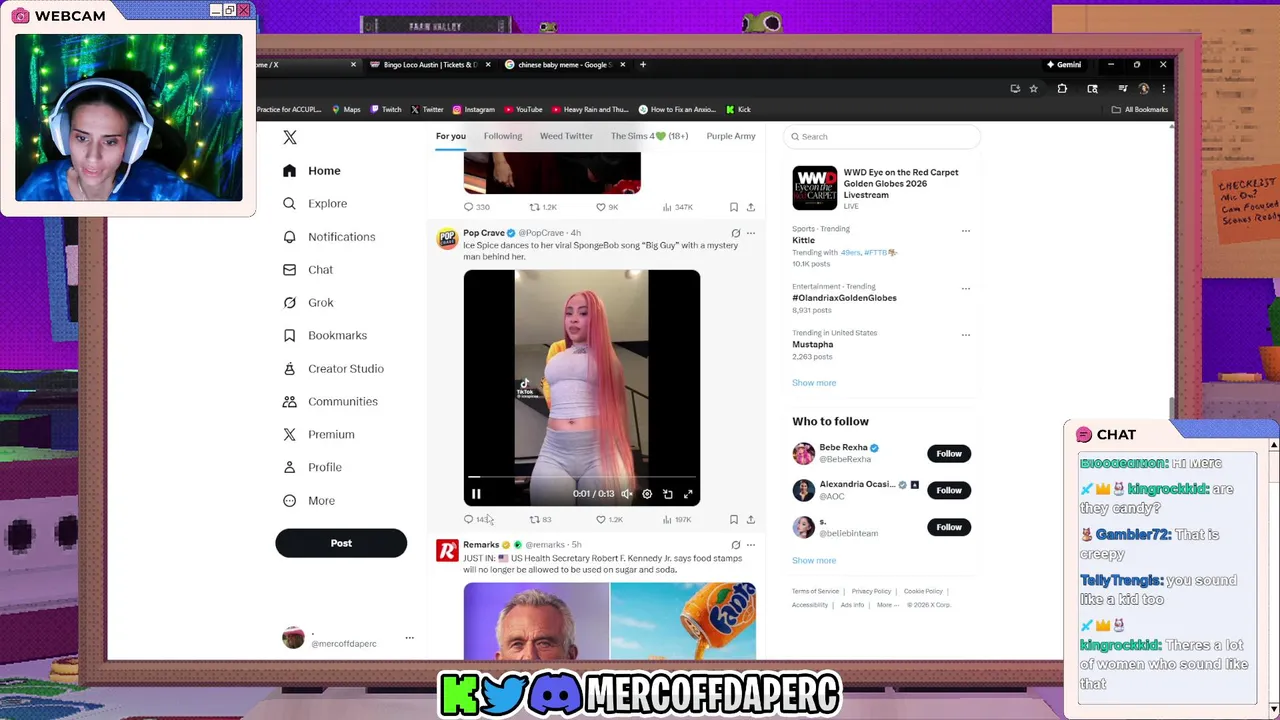1280x720 pixels.
Task: Click the X search field
Action: click(x=883, y=137)
